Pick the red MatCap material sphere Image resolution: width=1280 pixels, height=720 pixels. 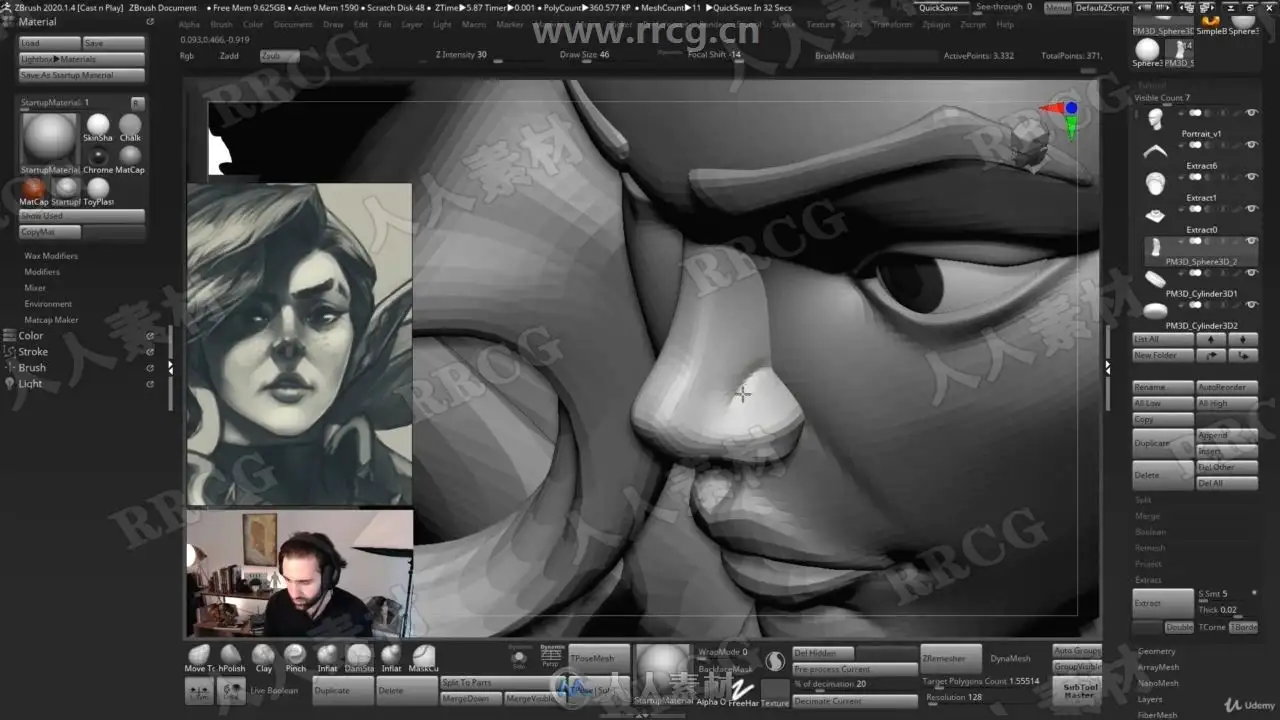pos(34,192)
